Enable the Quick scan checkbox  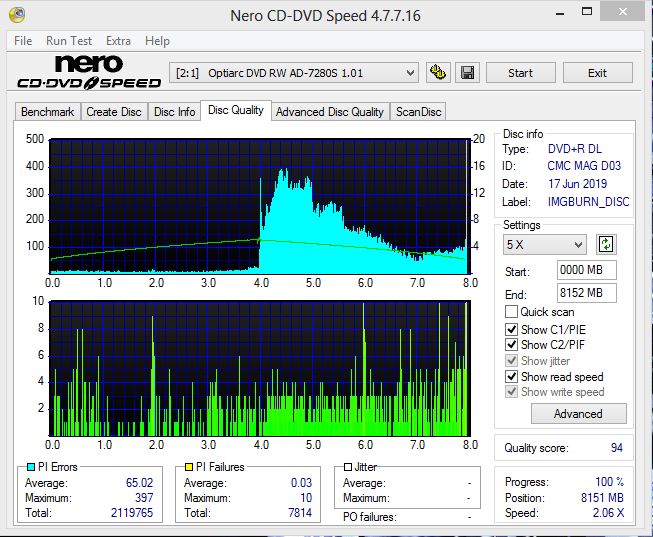511,312
